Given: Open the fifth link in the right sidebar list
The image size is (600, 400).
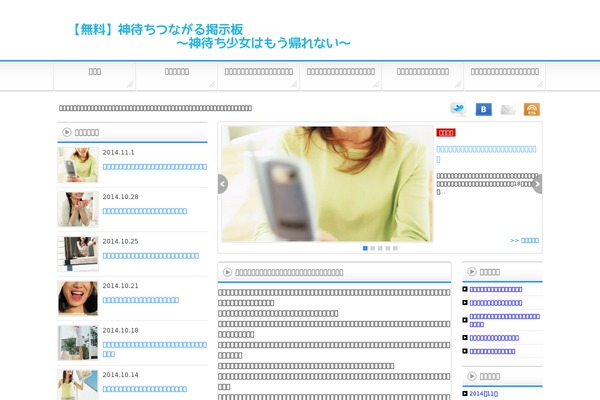Looking at the screenshot, I should click(x=492, y=351).
